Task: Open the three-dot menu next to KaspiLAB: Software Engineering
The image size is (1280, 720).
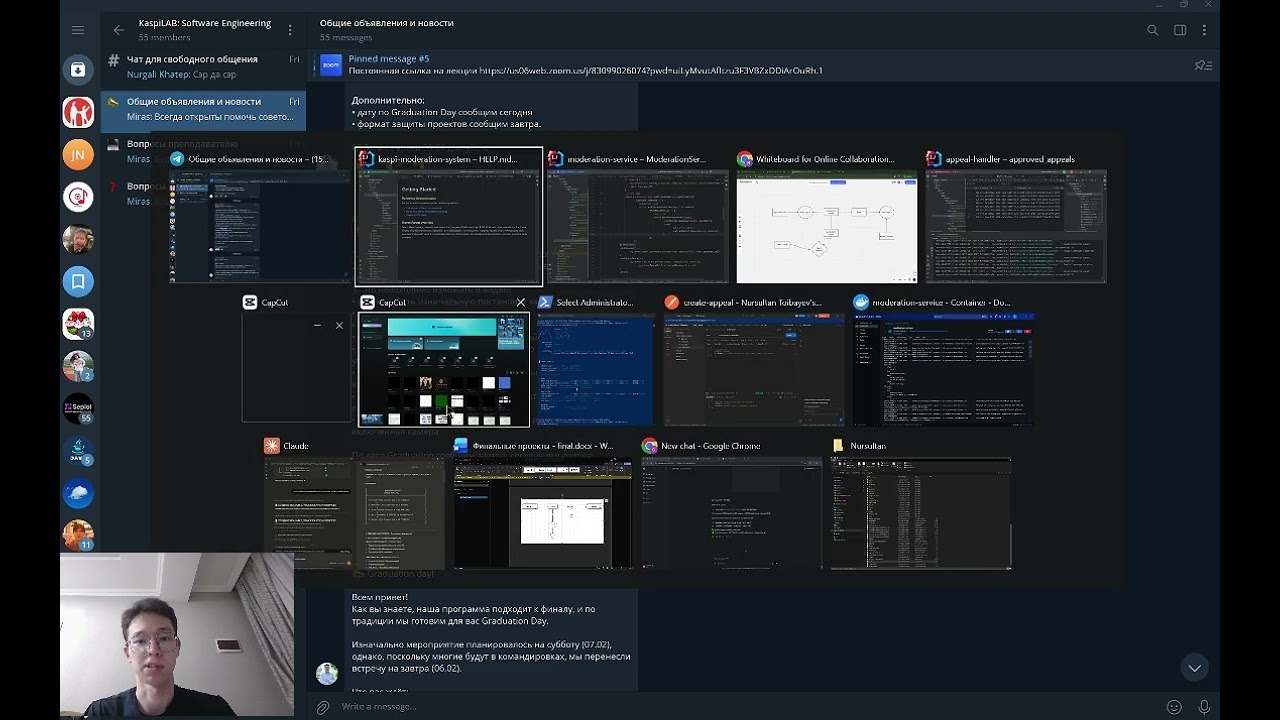Action: (290, 30)
